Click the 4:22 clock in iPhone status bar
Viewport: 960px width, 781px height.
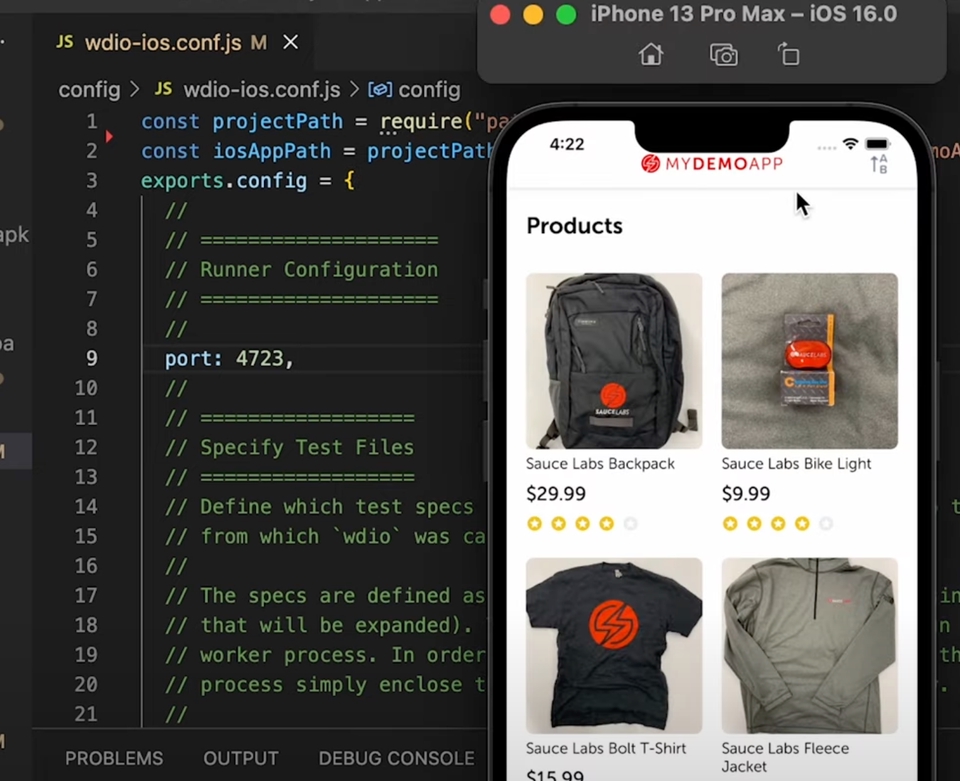click(x=567, y=144)
